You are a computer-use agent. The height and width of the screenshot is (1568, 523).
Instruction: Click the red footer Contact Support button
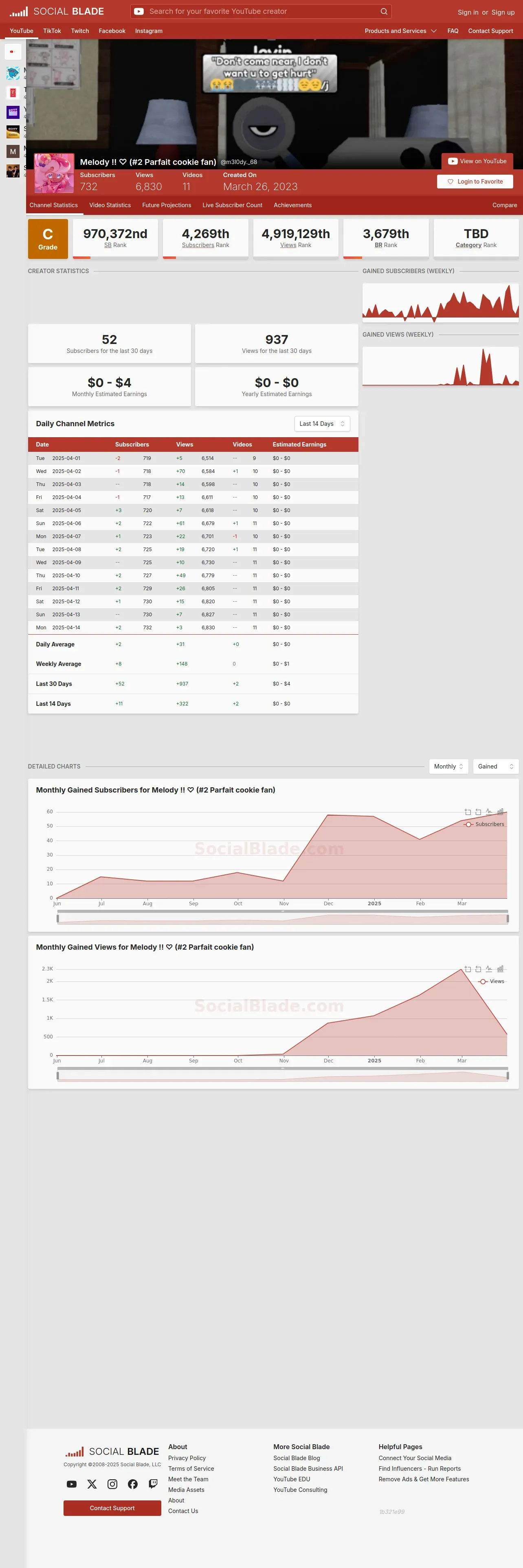[x=112, y=1508]
